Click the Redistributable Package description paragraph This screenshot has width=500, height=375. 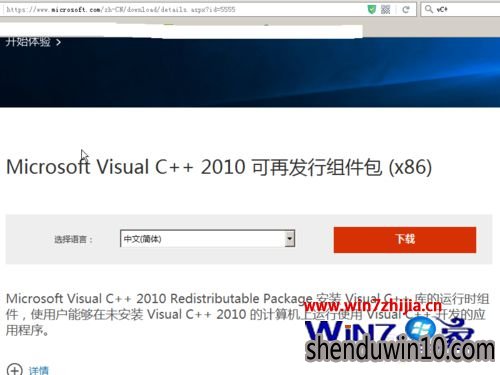[247, 314]
